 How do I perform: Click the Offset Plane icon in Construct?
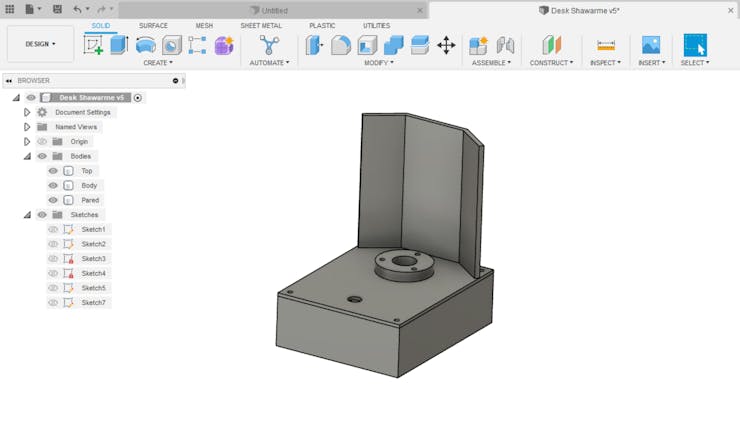click(552, 45)
